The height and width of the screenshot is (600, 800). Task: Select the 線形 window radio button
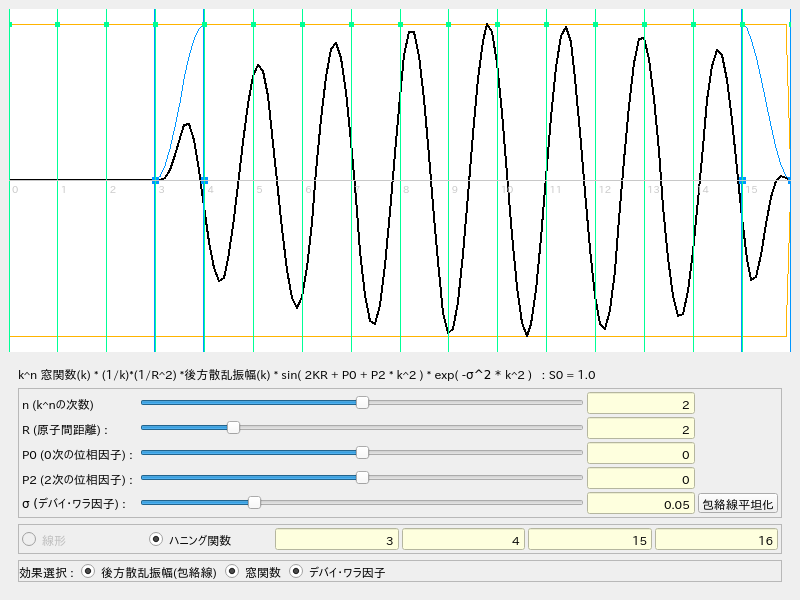click(x=29, y=540)
